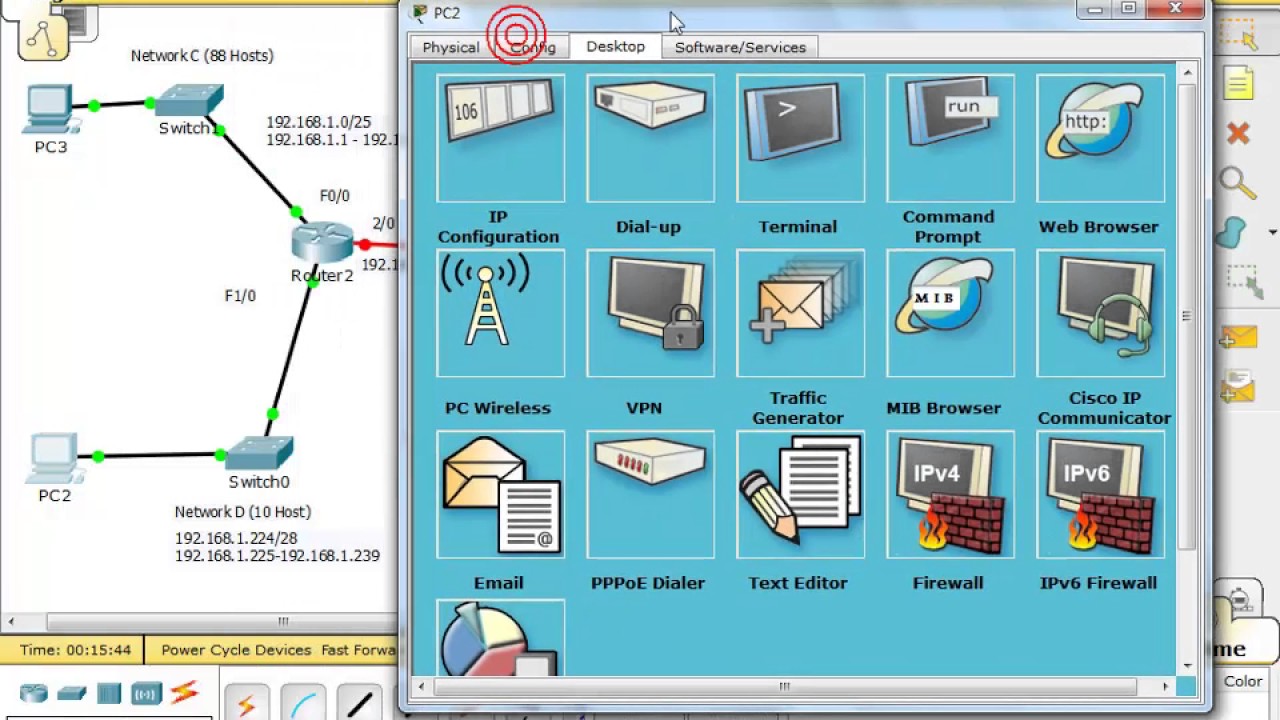Open the IPv6 Firewall settings
The image size is (1280, 720).
click(1100, 494)
